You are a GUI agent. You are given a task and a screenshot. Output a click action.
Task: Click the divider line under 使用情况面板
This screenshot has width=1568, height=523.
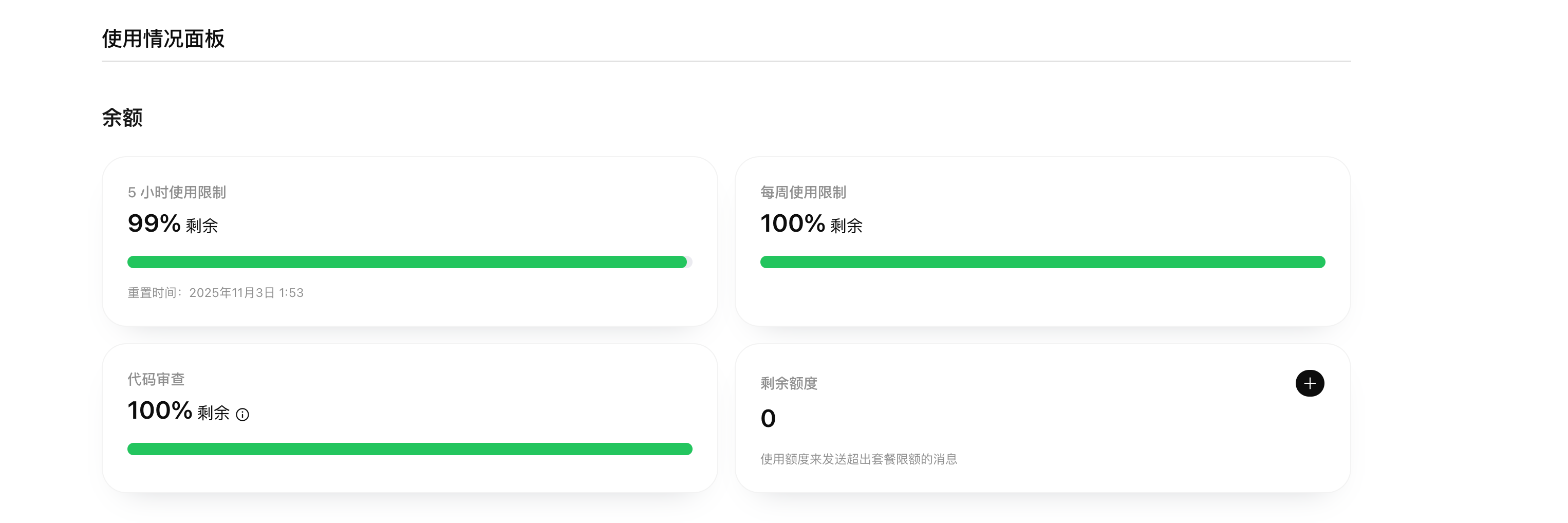[x=725, y=61]
